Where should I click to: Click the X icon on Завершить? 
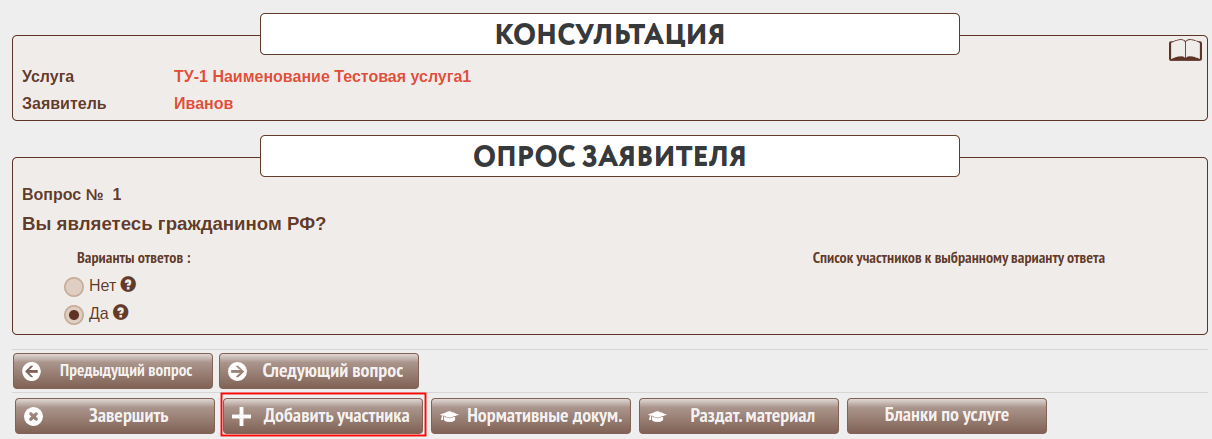tap(32, 416)
